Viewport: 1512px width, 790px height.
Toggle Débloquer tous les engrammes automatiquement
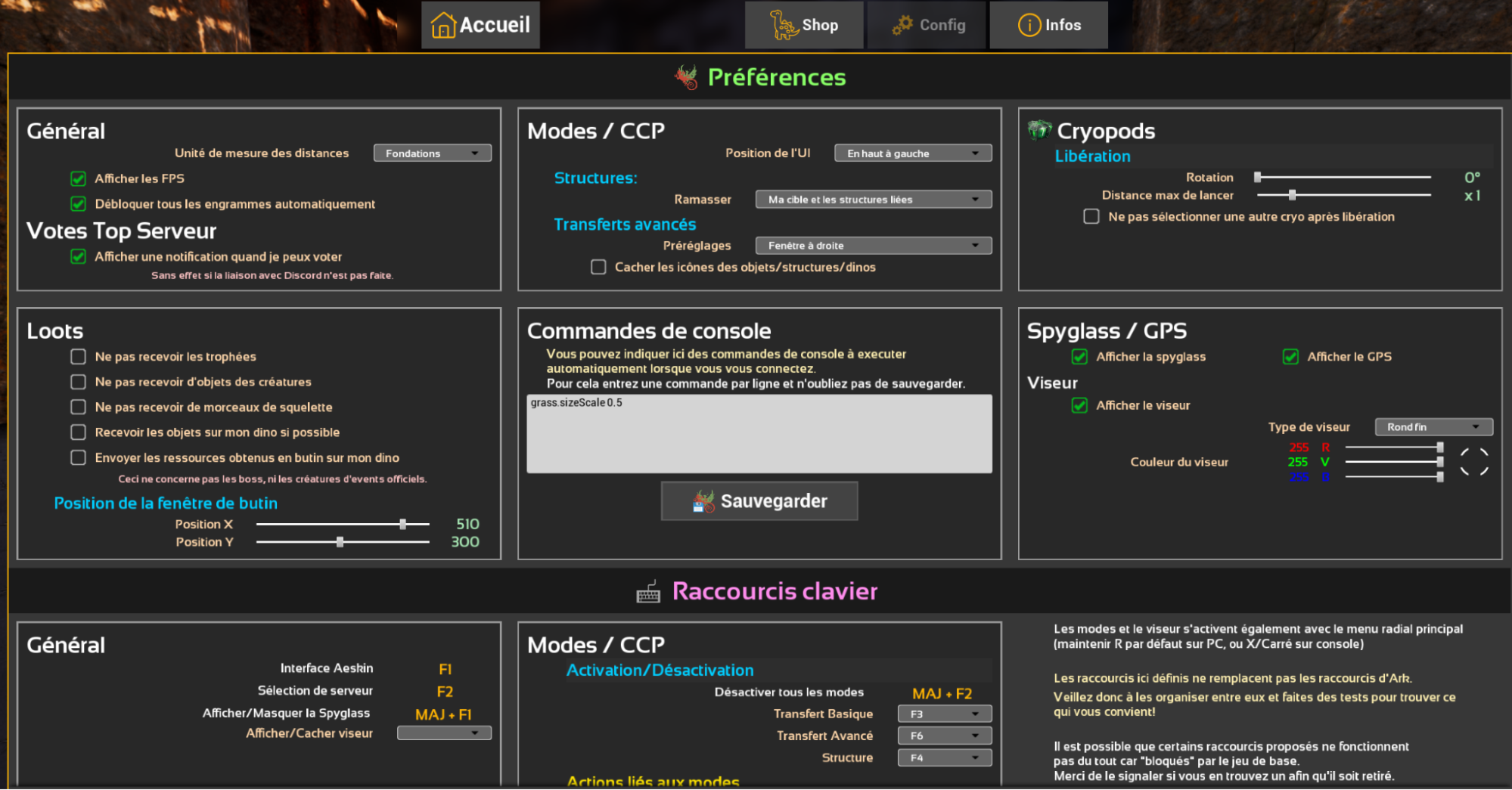(x=78, y=203)
